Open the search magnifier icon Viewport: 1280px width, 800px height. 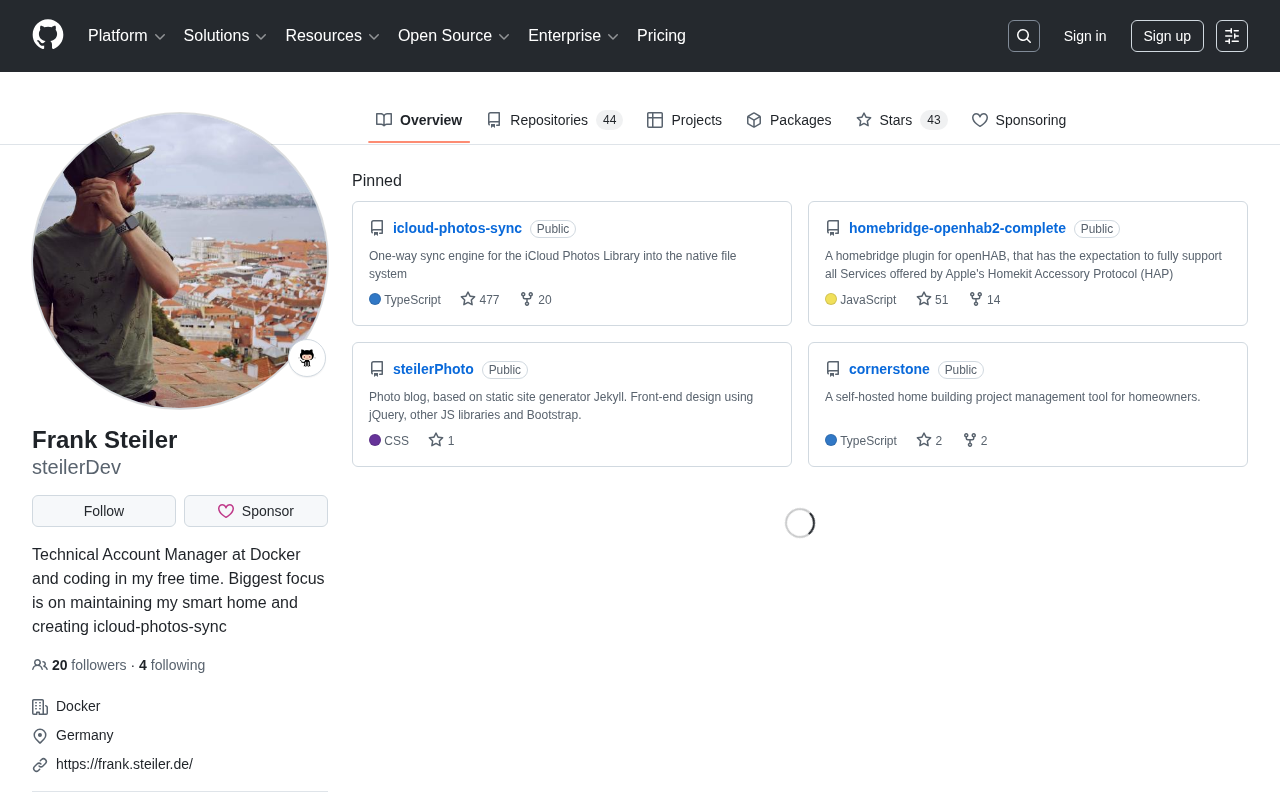(x=1024, y=36)
